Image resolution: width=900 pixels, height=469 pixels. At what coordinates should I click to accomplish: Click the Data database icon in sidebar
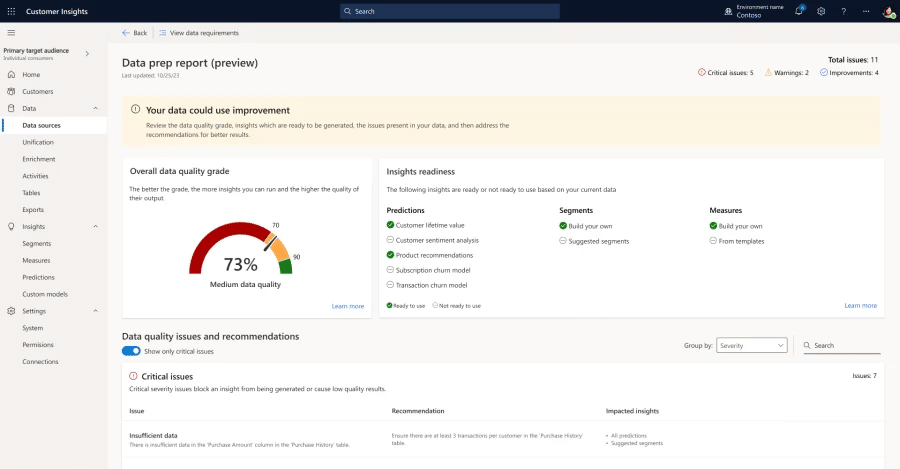pos(11,108)
